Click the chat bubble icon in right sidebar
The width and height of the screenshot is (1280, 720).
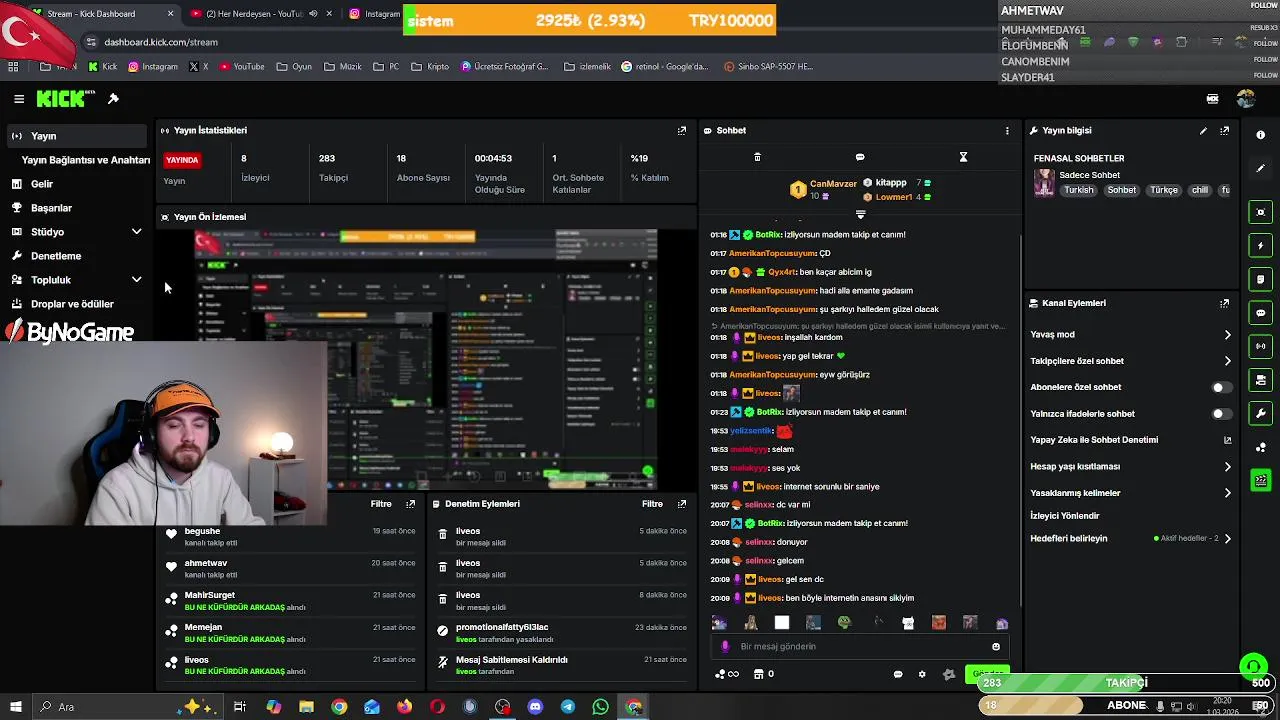[1260, 313]
